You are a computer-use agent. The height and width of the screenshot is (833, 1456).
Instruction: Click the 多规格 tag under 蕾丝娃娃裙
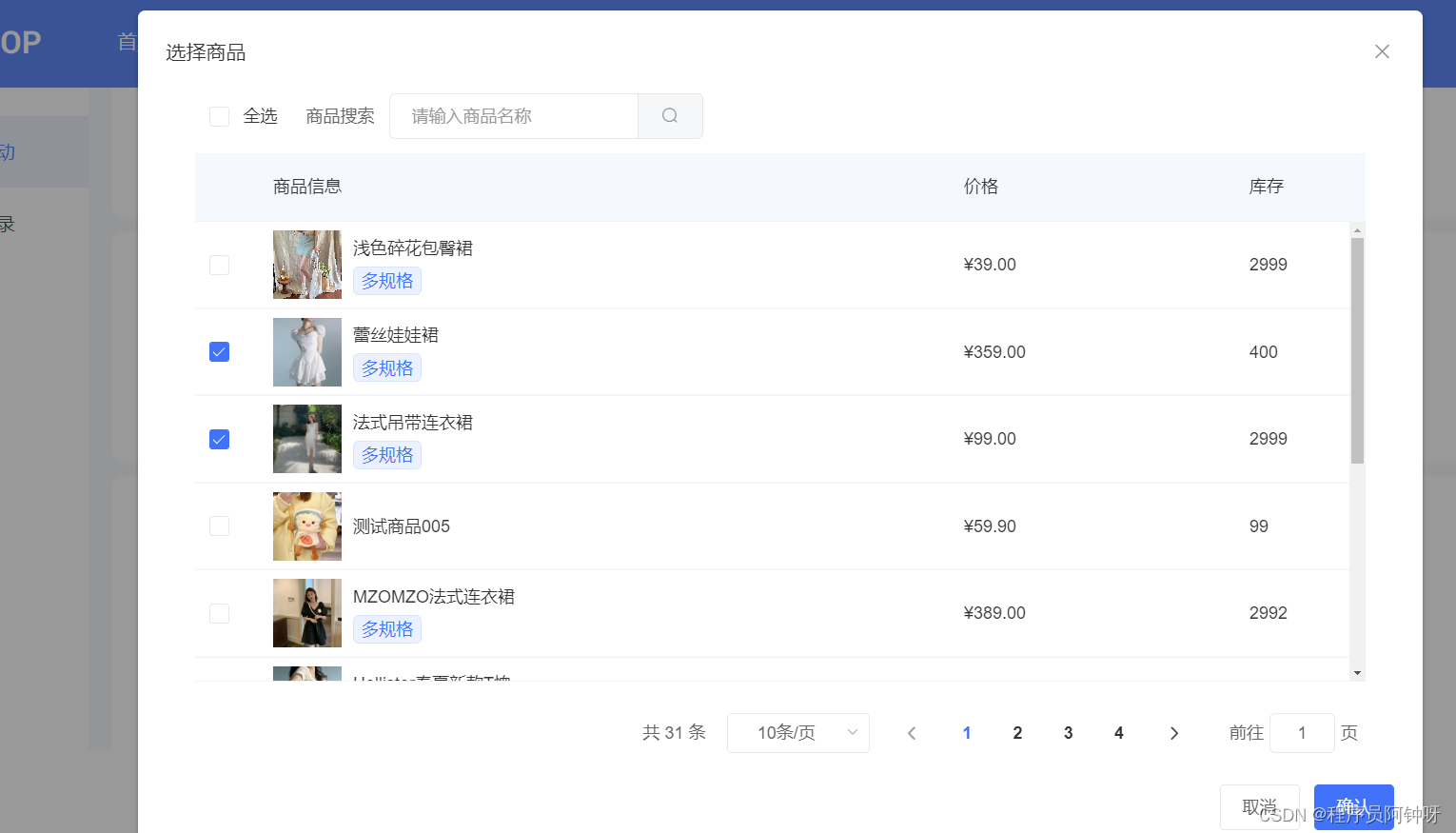[x=387, y=368]
